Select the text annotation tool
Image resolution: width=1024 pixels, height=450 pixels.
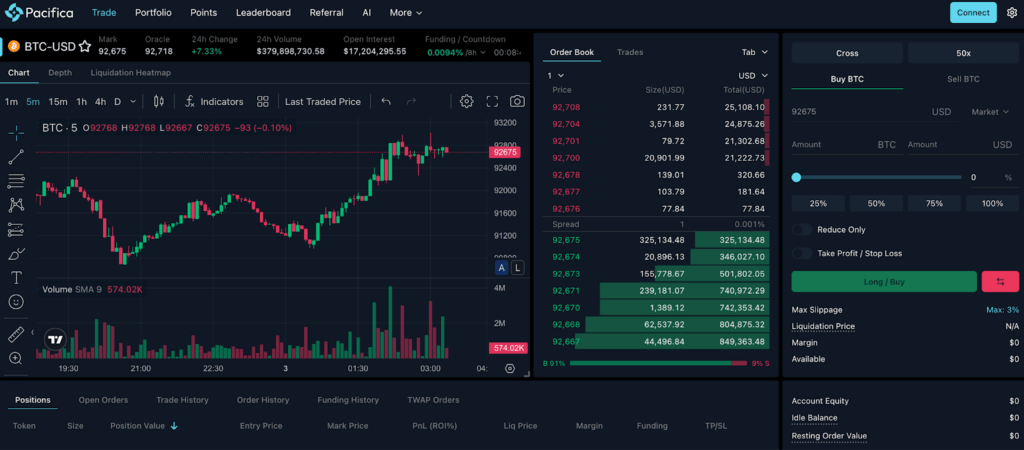point(16,277)
